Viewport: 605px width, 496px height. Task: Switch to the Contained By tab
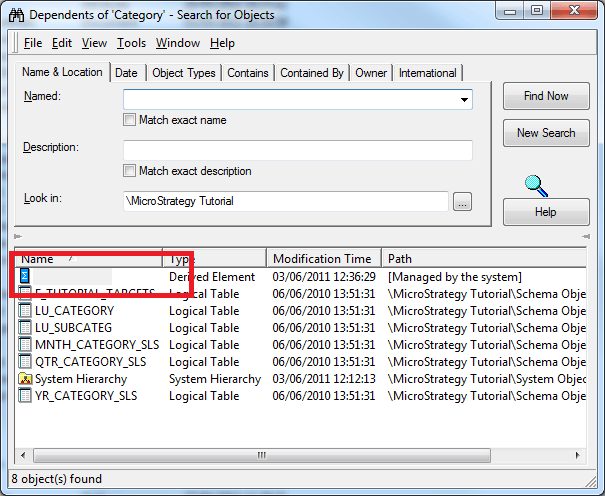pyautogui.click(x=311, y=73)
